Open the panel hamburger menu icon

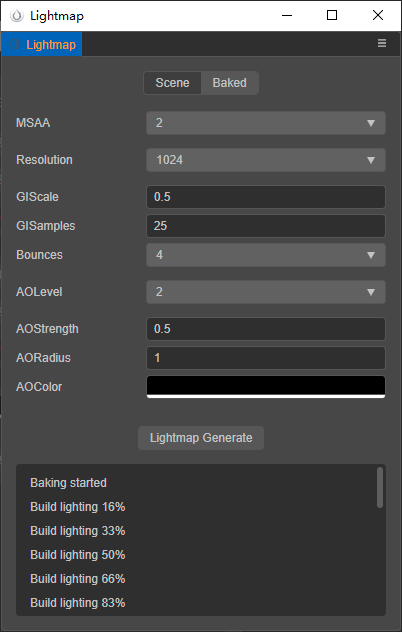click(381, 43)
